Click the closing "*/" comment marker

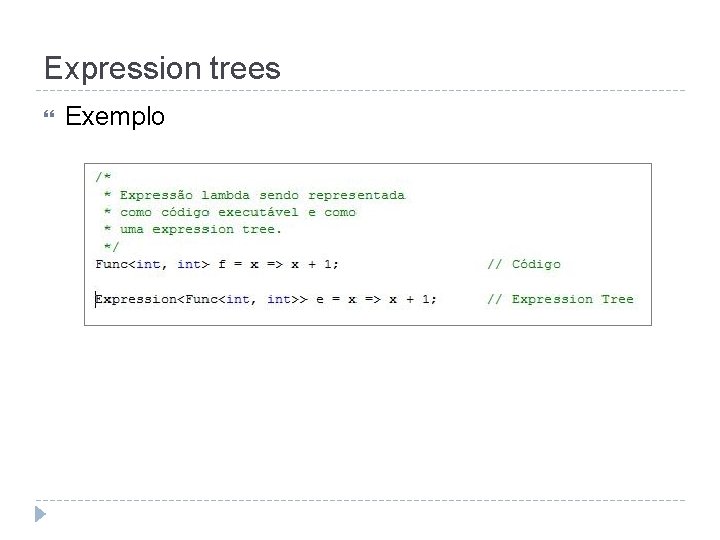pyautogui.click(x=111, y=246)
